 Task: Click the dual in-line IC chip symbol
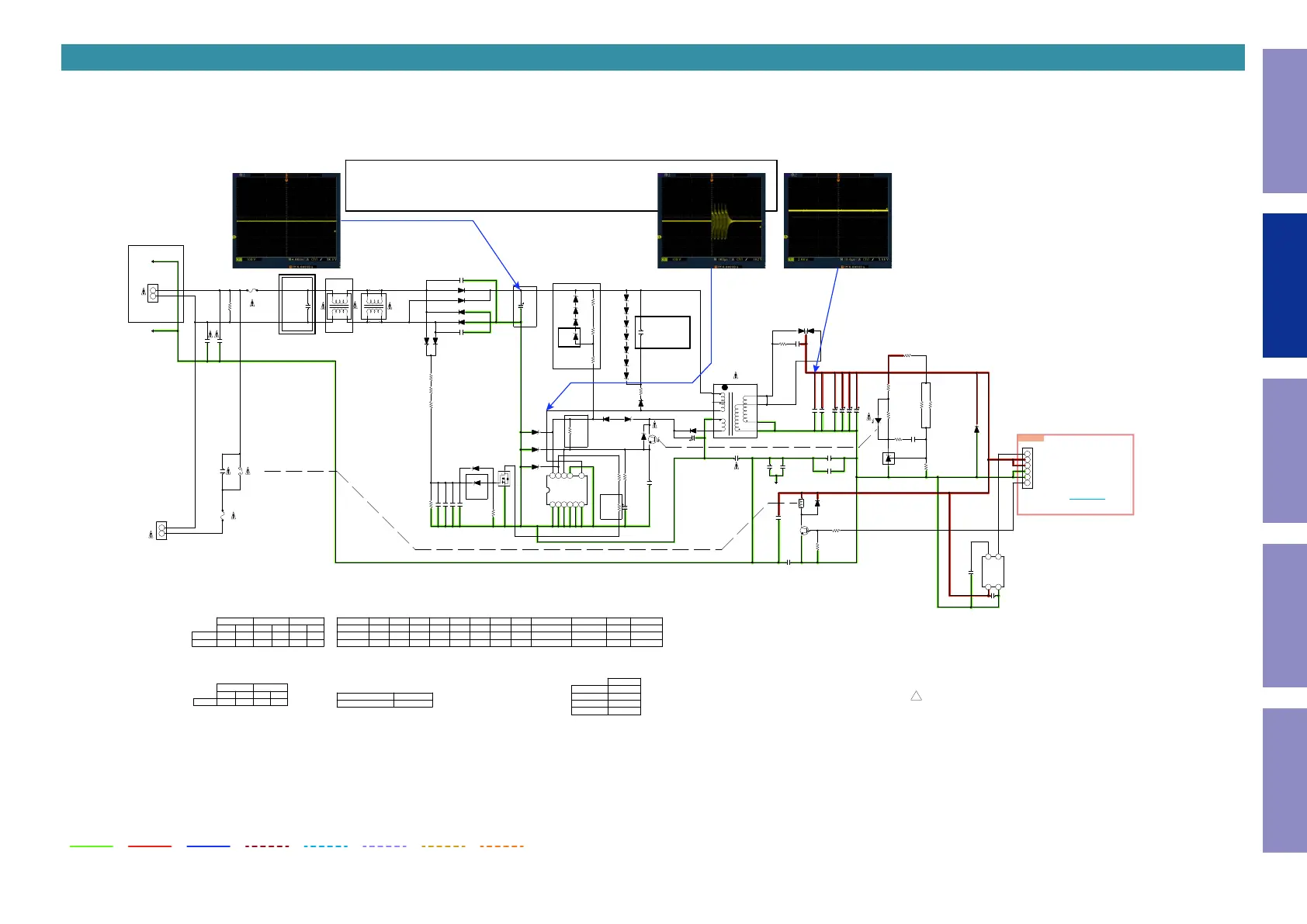[567, 490]
